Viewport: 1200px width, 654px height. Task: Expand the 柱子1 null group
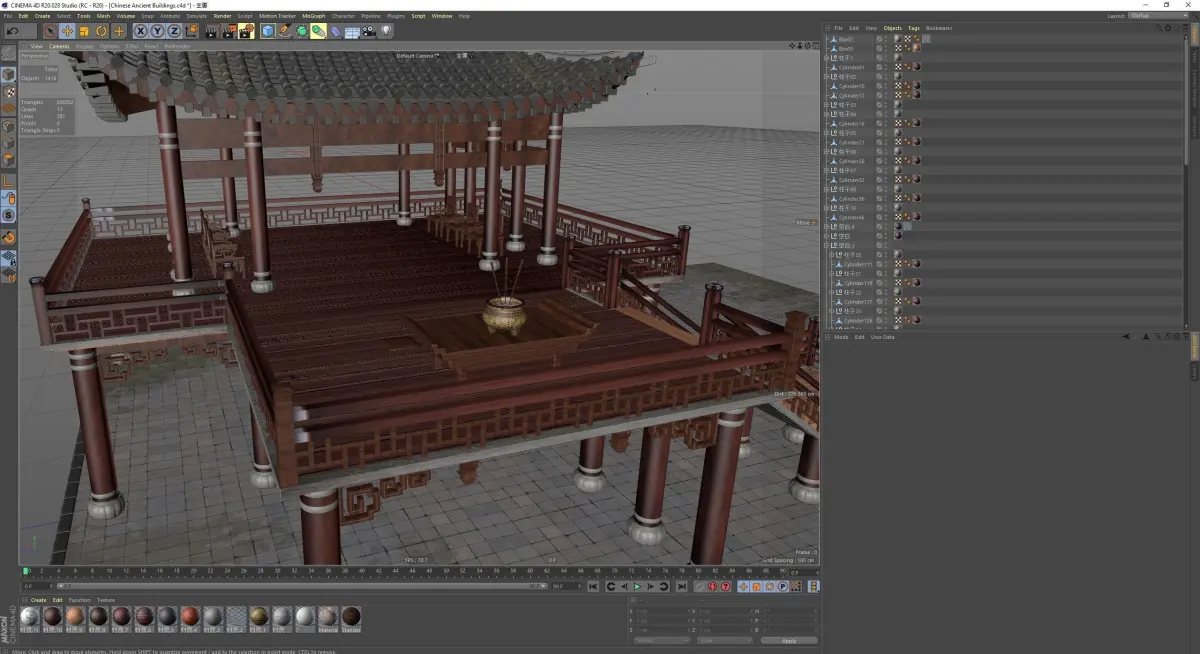[826, 58]
